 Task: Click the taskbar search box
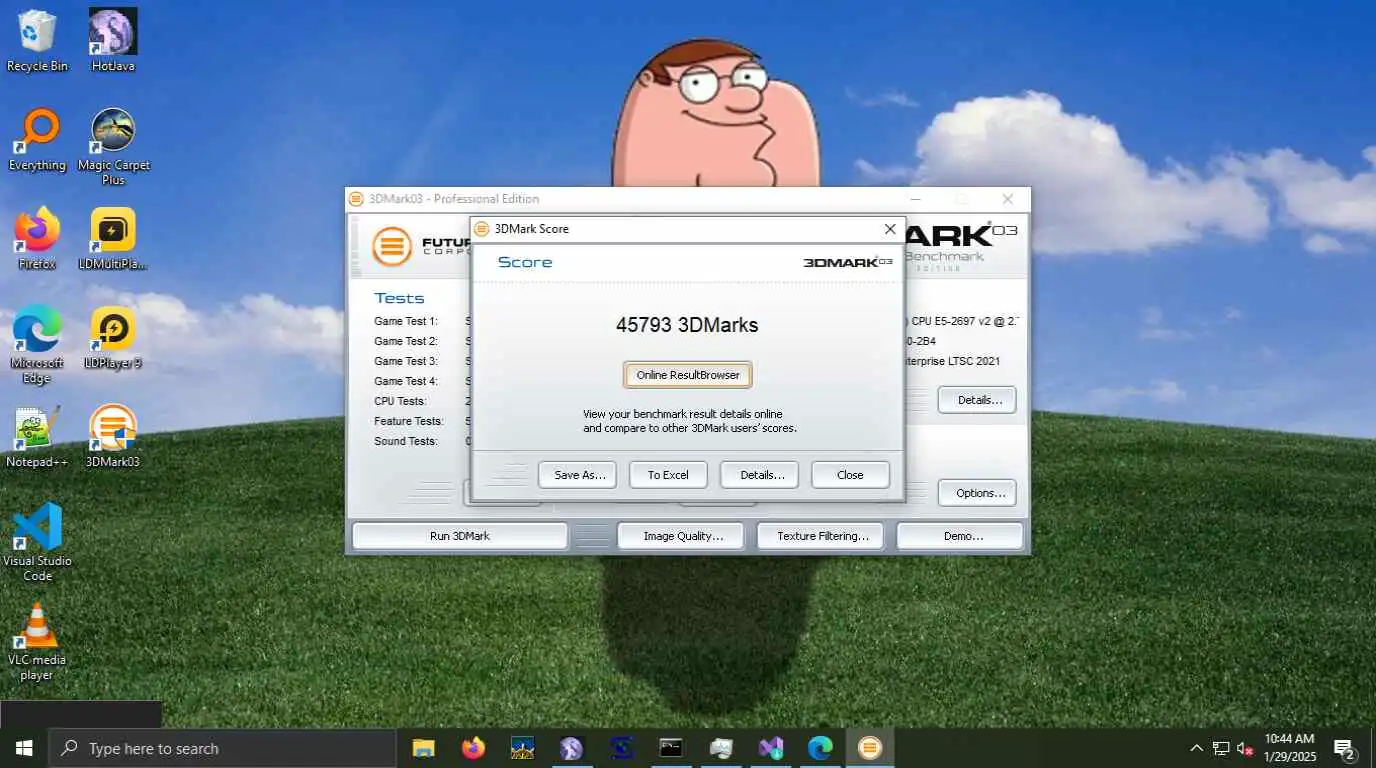click(x=222, y=748)
